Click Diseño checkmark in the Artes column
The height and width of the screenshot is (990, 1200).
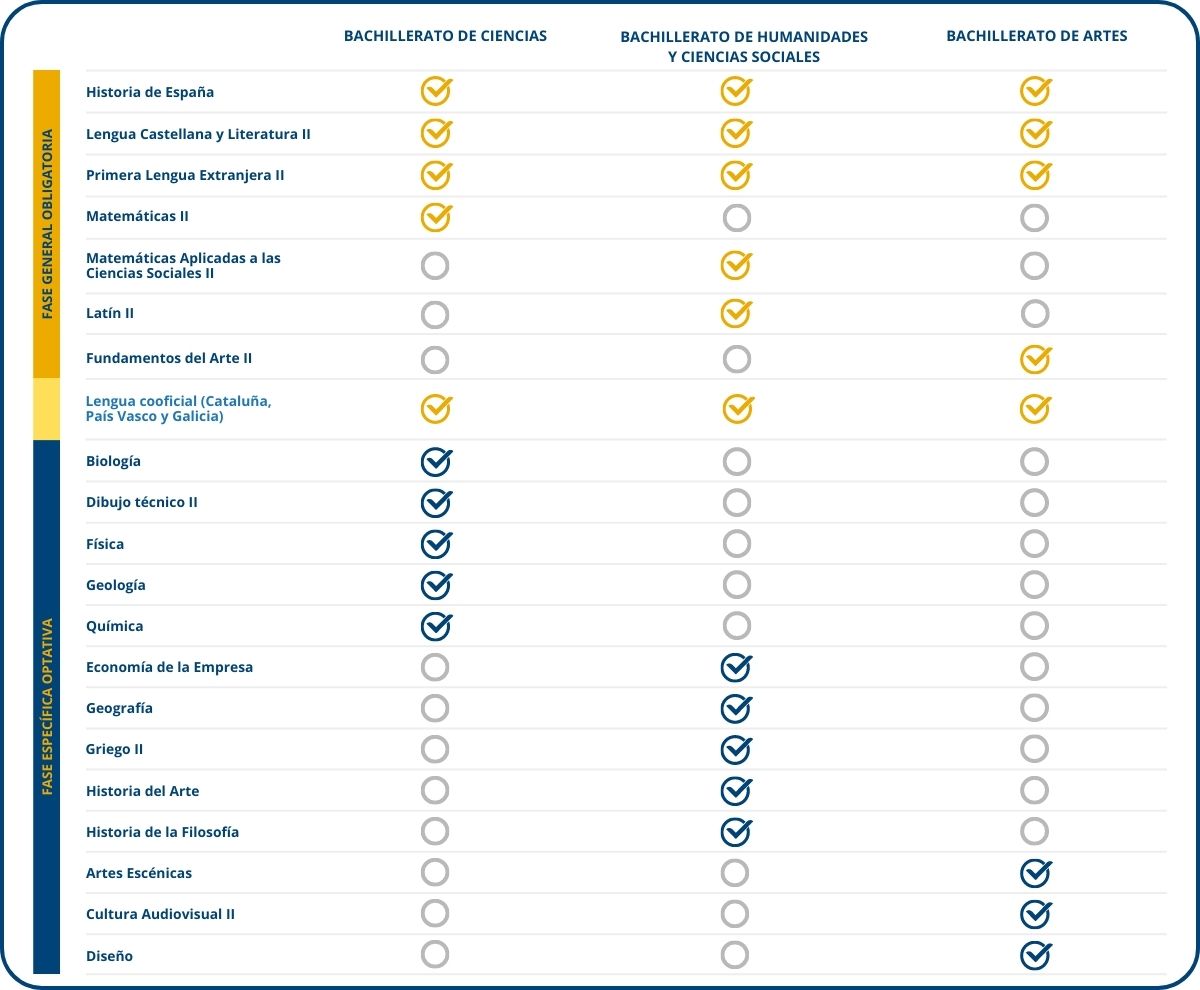pyautogui.click(x=1034, y=956)
